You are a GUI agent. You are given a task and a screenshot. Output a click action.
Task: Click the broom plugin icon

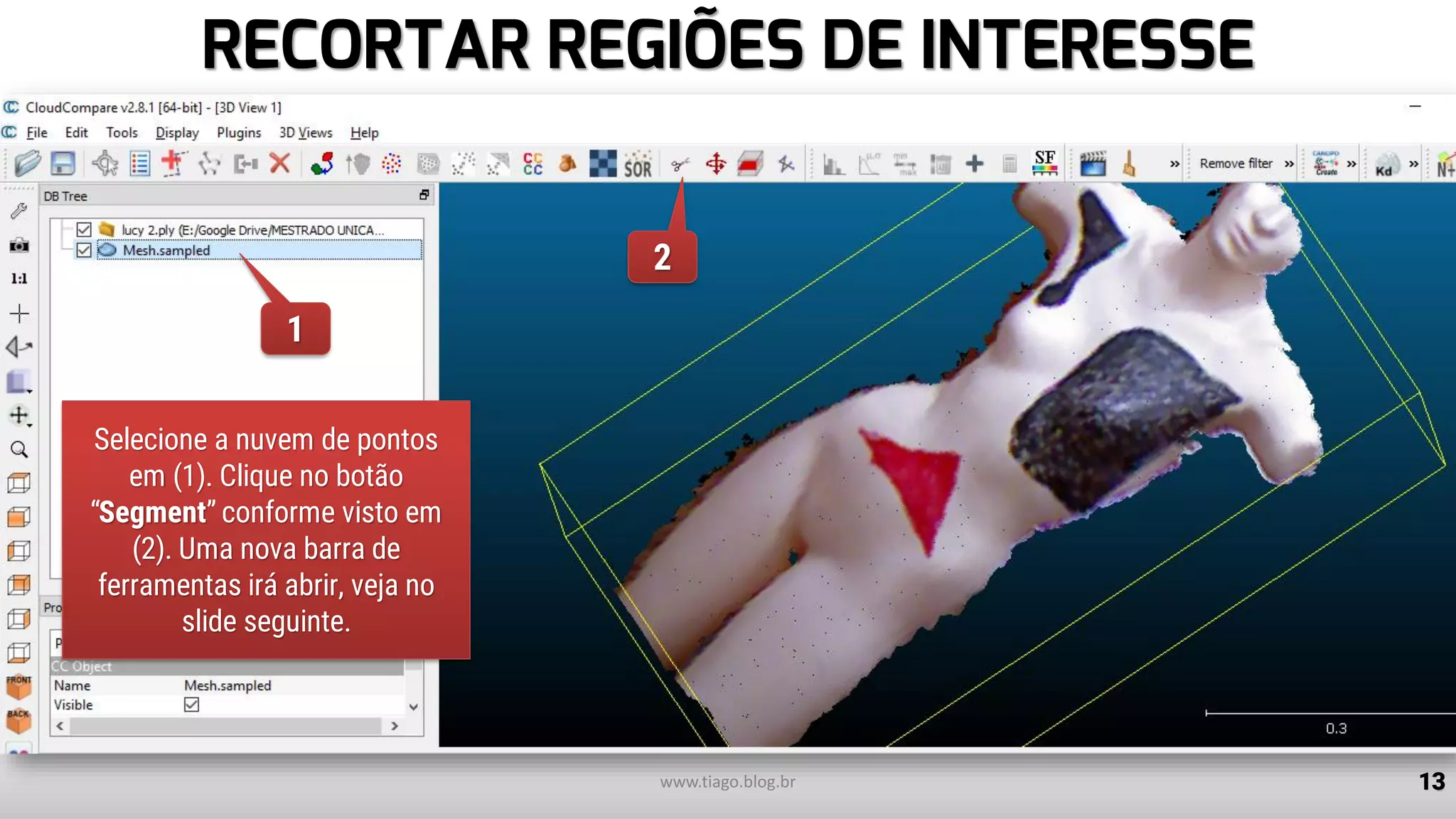point(1129,164)
